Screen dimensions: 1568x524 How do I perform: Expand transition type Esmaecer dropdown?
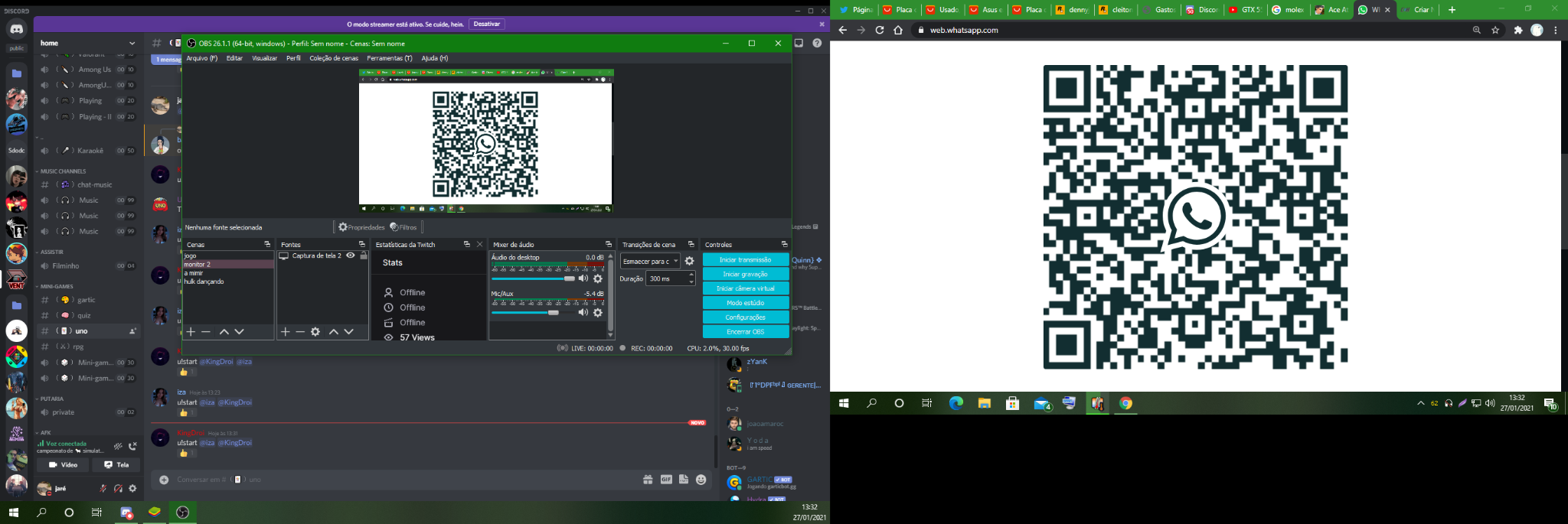[650, 261]
